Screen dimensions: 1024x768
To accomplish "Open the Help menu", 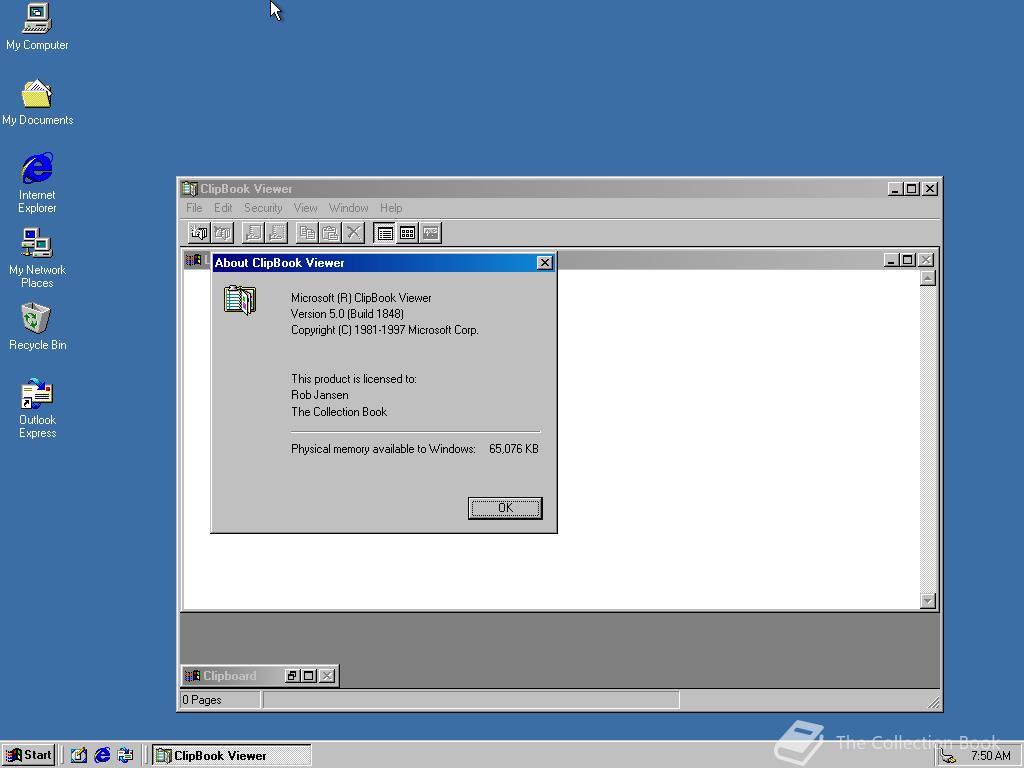I will pos(391,208).
